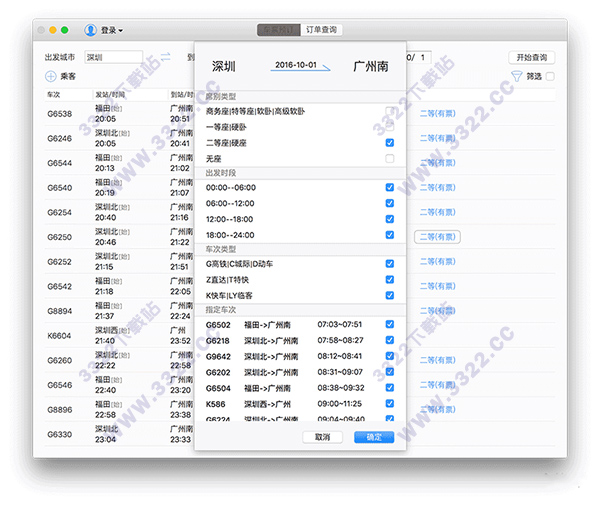Toggle the K快车|LY临客 checkbox

point(390,295)
